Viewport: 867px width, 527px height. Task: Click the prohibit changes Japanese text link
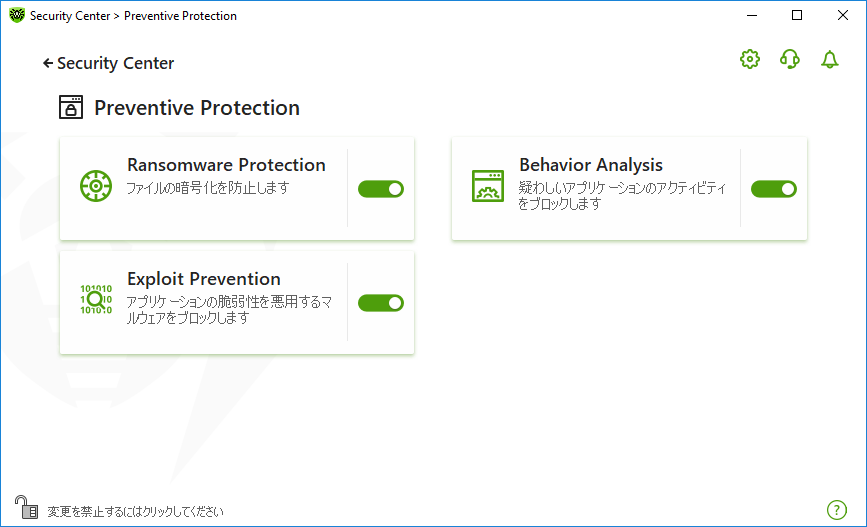135,512
